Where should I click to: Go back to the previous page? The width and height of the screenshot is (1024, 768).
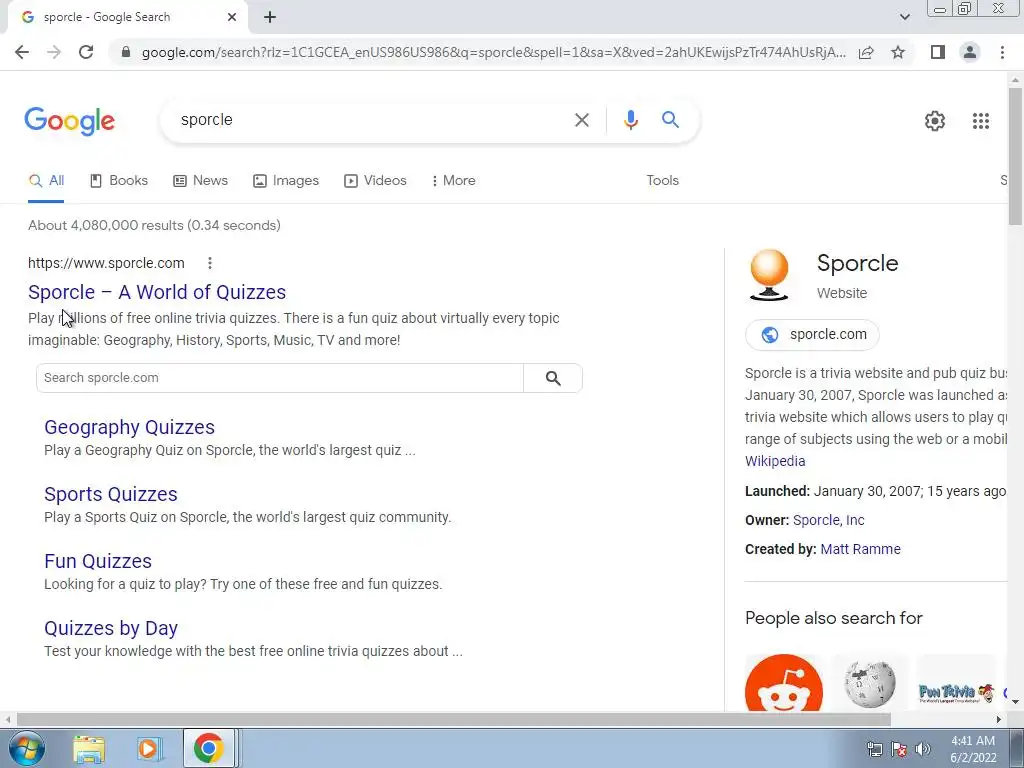22,52
